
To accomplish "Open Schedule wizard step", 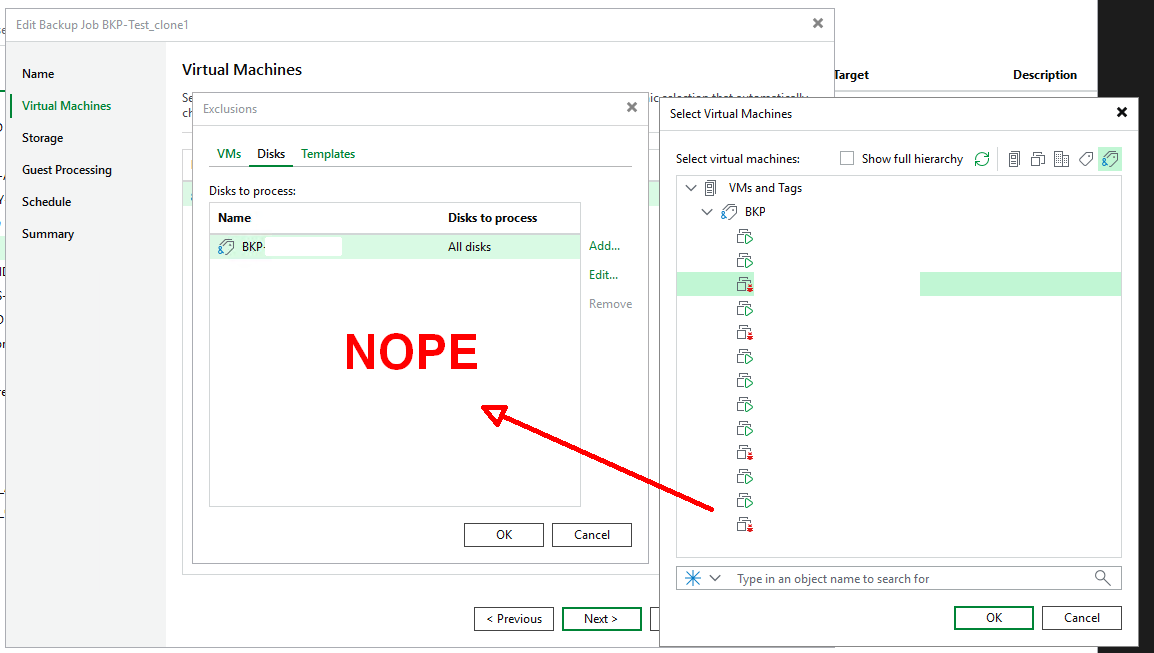I will [46, 202].
